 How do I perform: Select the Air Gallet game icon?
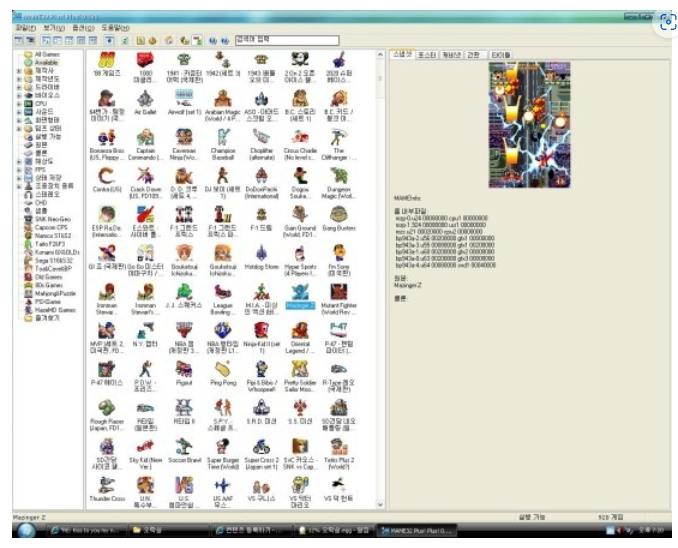145,102
